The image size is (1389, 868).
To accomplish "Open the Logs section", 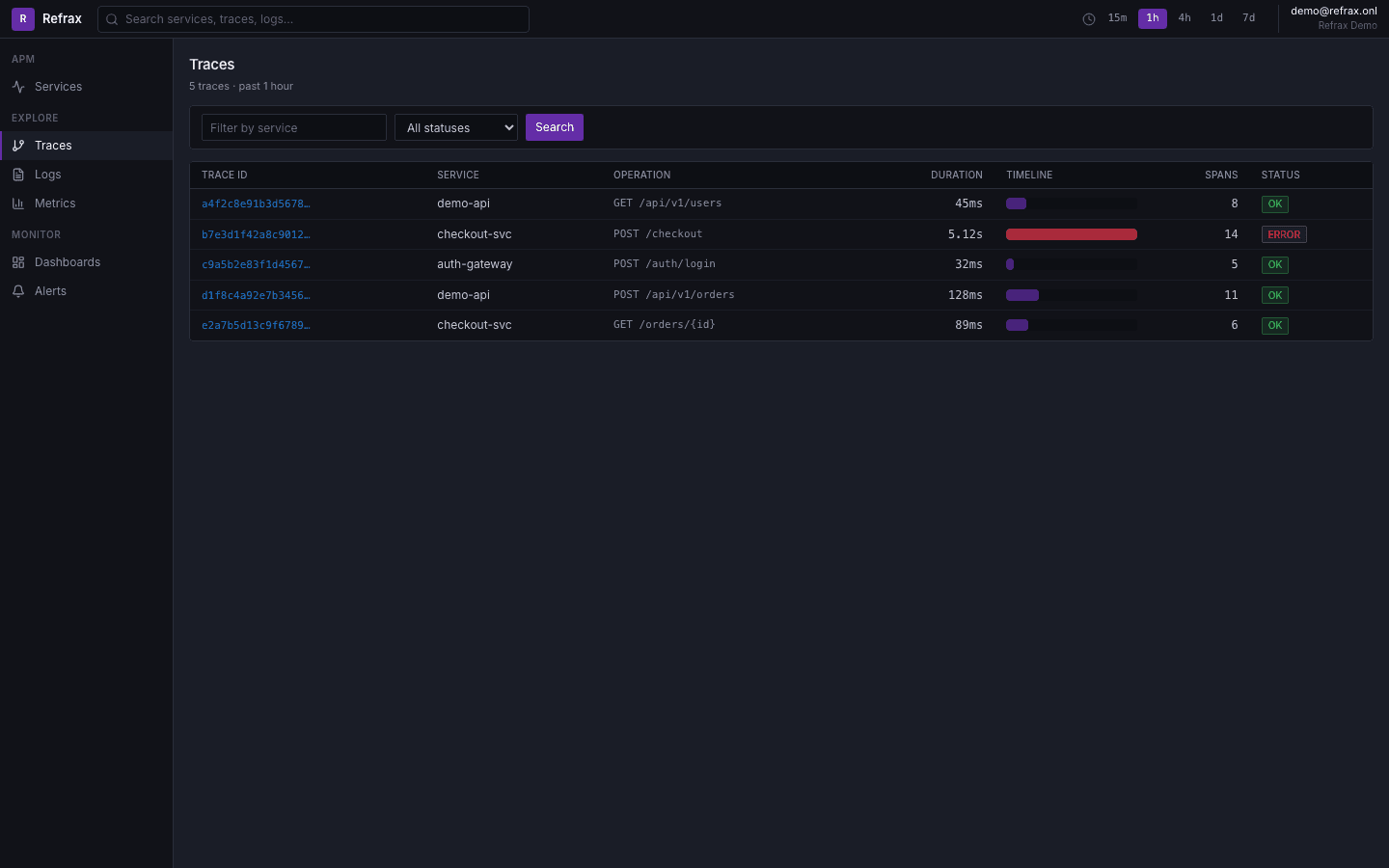I will [x=86, y=175].
